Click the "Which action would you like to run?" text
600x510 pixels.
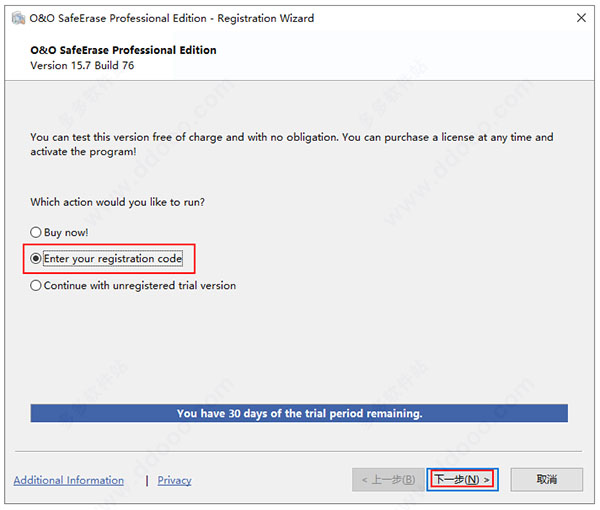point(117,202)
